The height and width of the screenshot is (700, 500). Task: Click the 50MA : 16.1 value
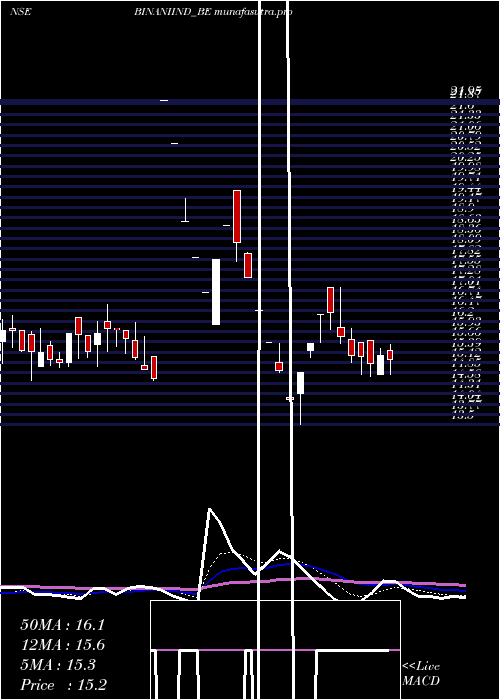pyautogui.click(x=62, y=625)
